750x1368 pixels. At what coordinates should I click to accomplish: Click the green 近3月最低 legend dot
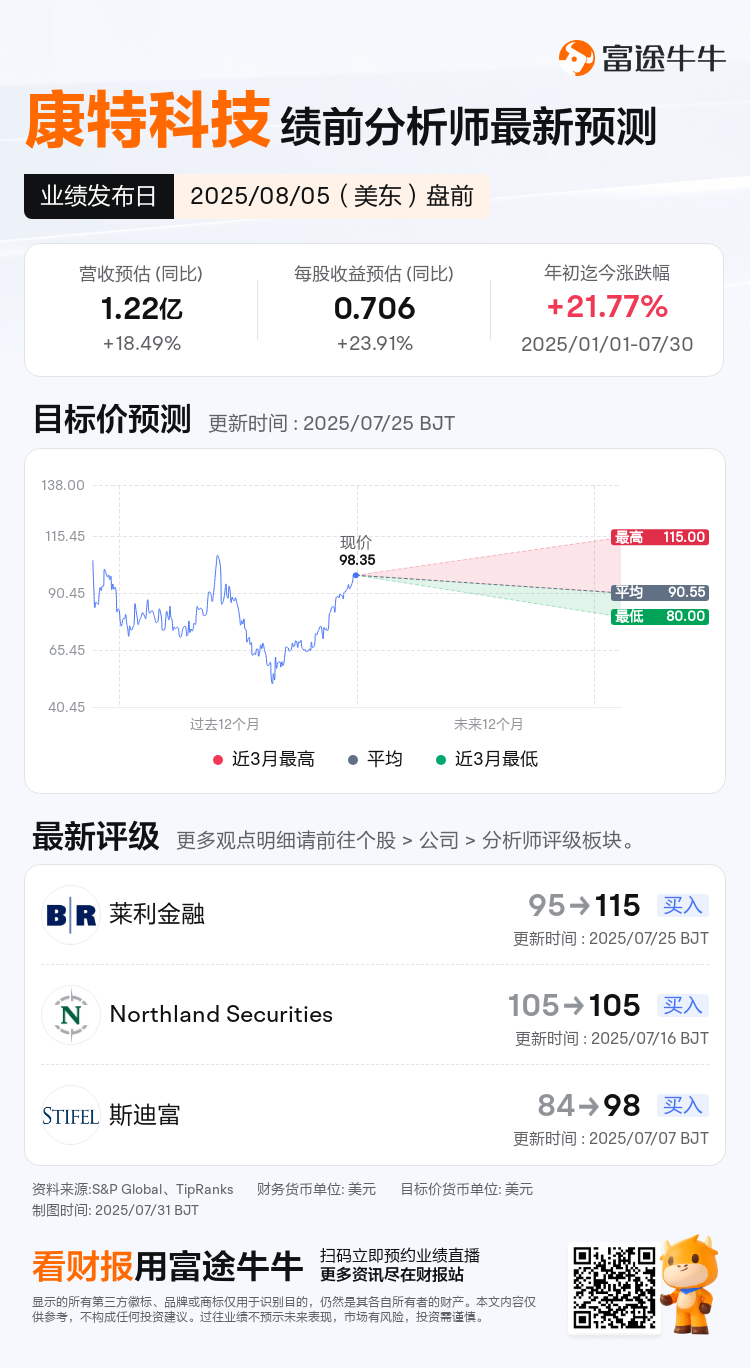[x=440, y=760]
